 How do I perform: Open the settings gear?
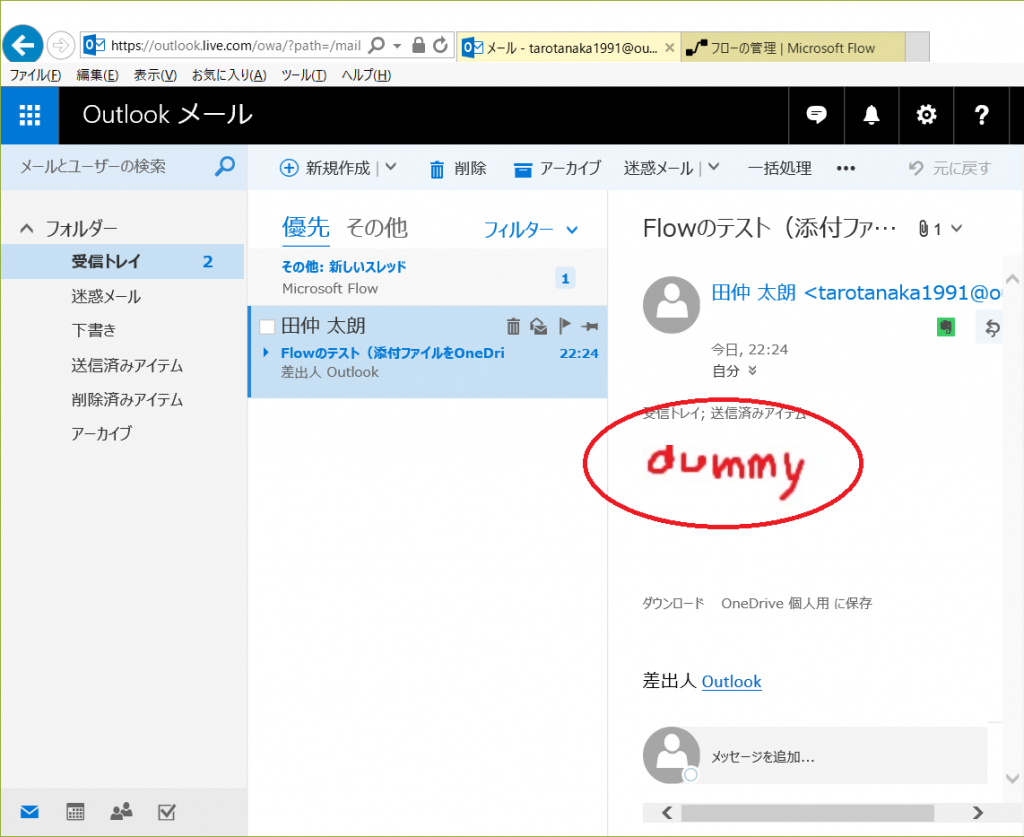click(x=926, y=116)
